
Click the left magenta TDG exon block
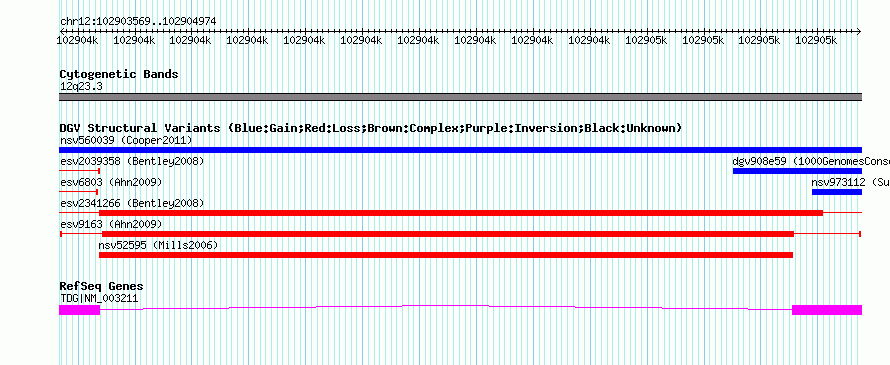(79, 310)
